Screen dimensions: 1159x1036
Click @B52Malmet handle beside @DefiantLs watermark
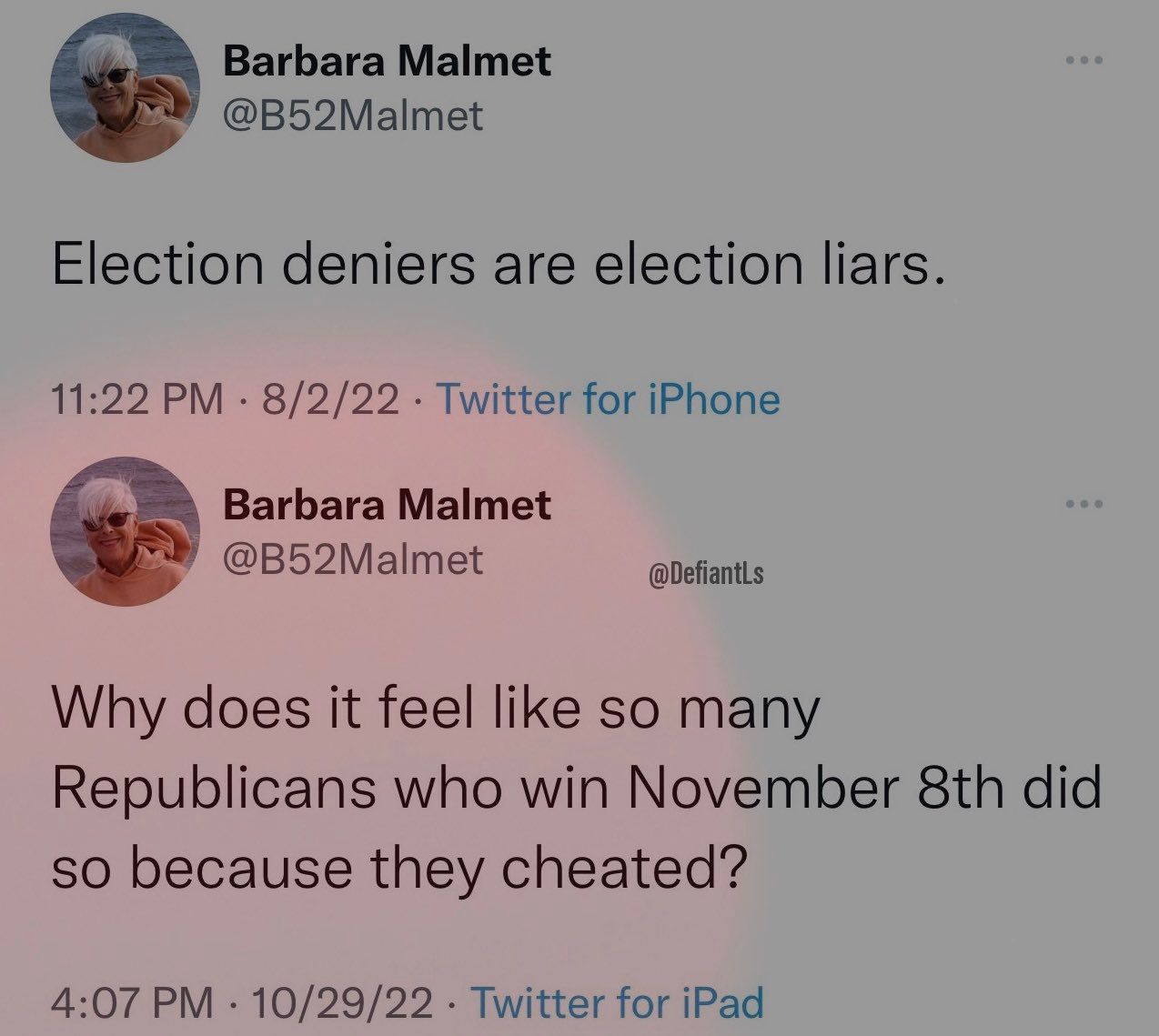[x=353, y=559]
